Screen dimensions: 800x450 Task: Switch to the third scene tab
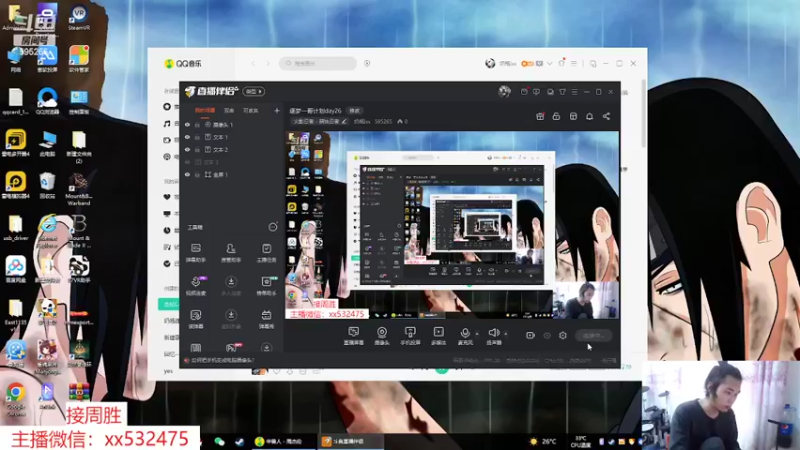click(251, 110)
